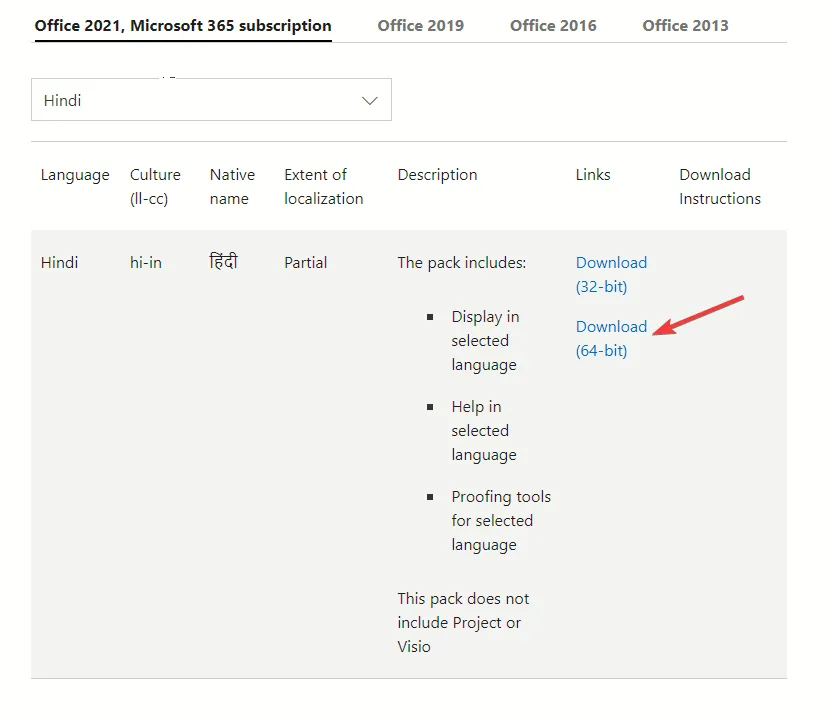The image size is (829, 717).
Task: Click the dropdown chevron arrow
Action: 370,100
